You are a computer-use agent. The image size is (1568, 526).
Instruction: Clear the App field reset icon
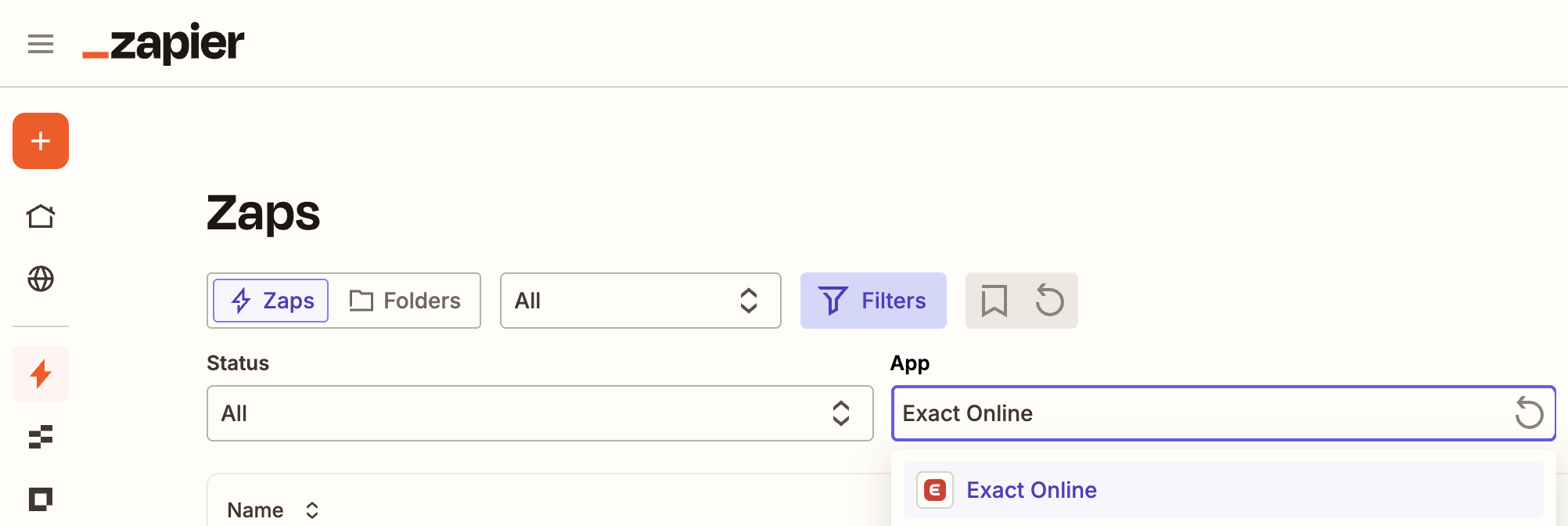(1529, 413)
